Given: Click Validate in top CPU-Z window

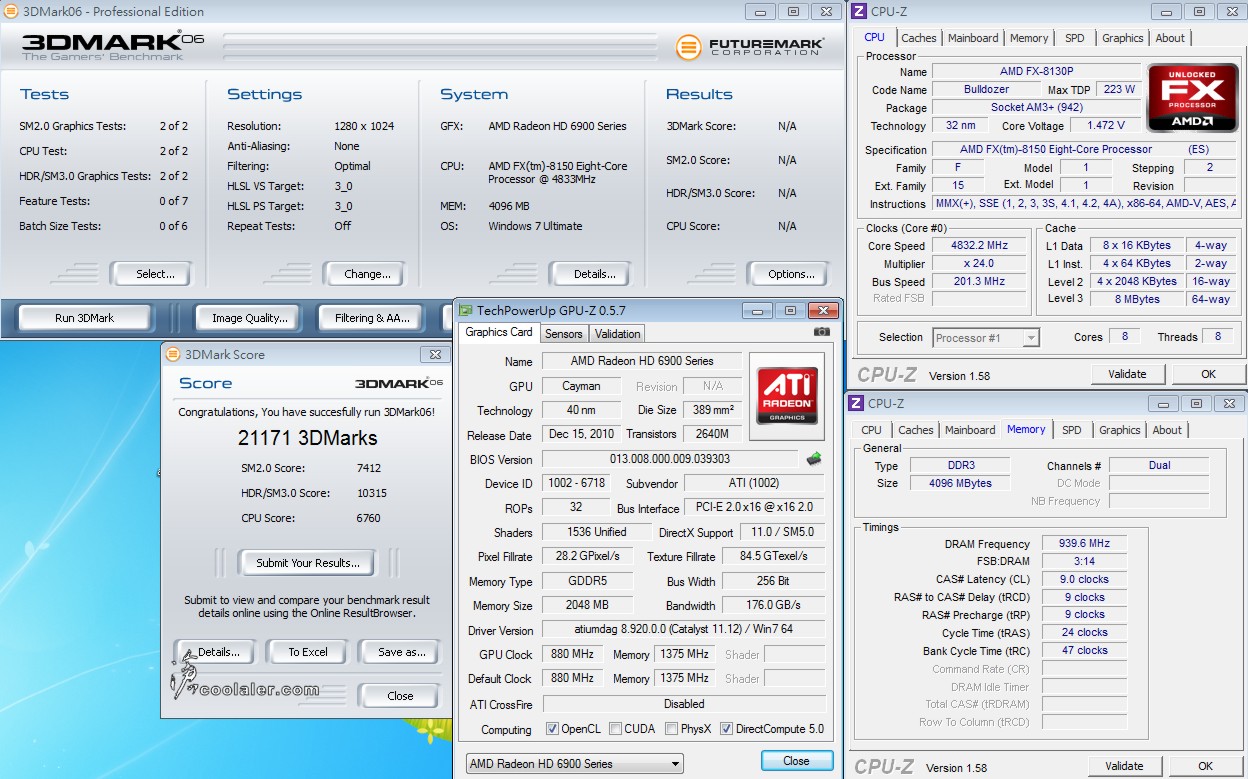Looking at the screenshot, I should pyautogui.click(x=1127, y=374).
